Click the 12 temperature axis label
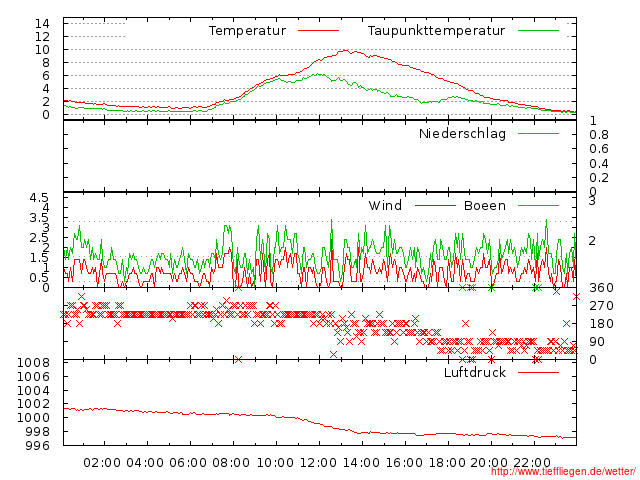This screenshot has height=480, width=640. coord(42,37)
